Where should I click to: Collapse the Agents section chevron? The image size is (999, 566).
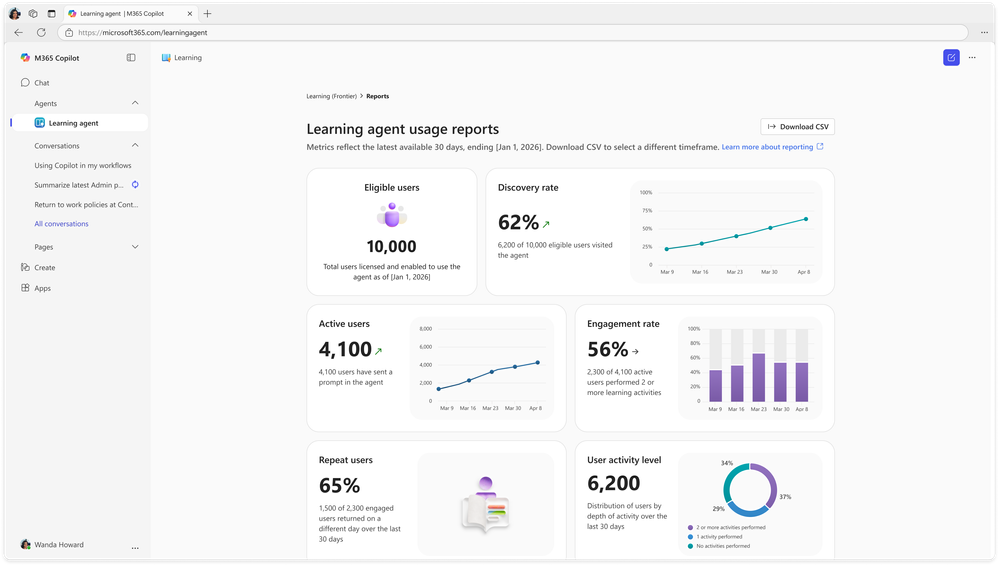(135, 103)
